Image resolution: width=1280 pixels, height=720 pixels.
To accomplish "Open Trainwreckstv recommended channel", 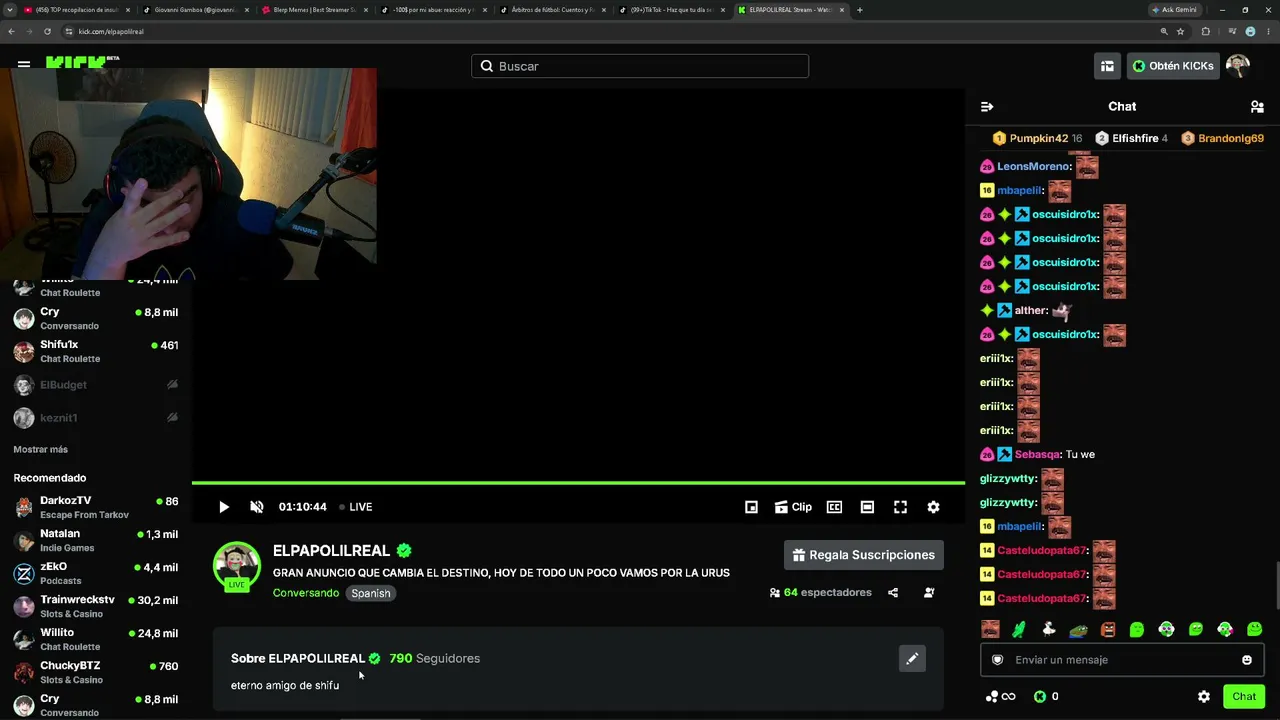I will pyautogui.click(x=96, y=606).
